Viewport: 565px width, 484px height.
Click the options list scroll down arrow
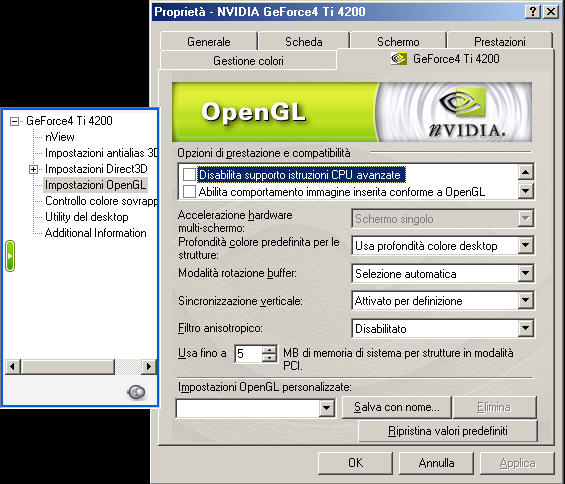[x=526, y=190]
